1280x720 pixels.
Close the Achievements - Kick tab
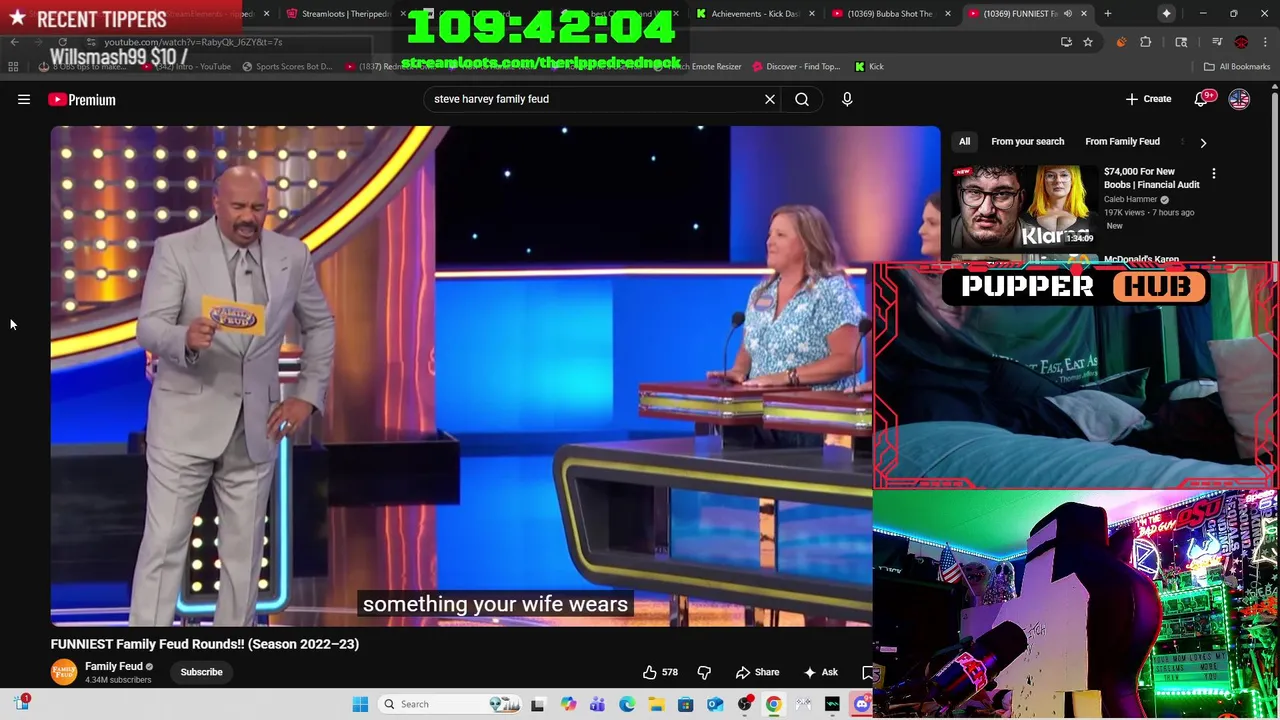[811, 14]
